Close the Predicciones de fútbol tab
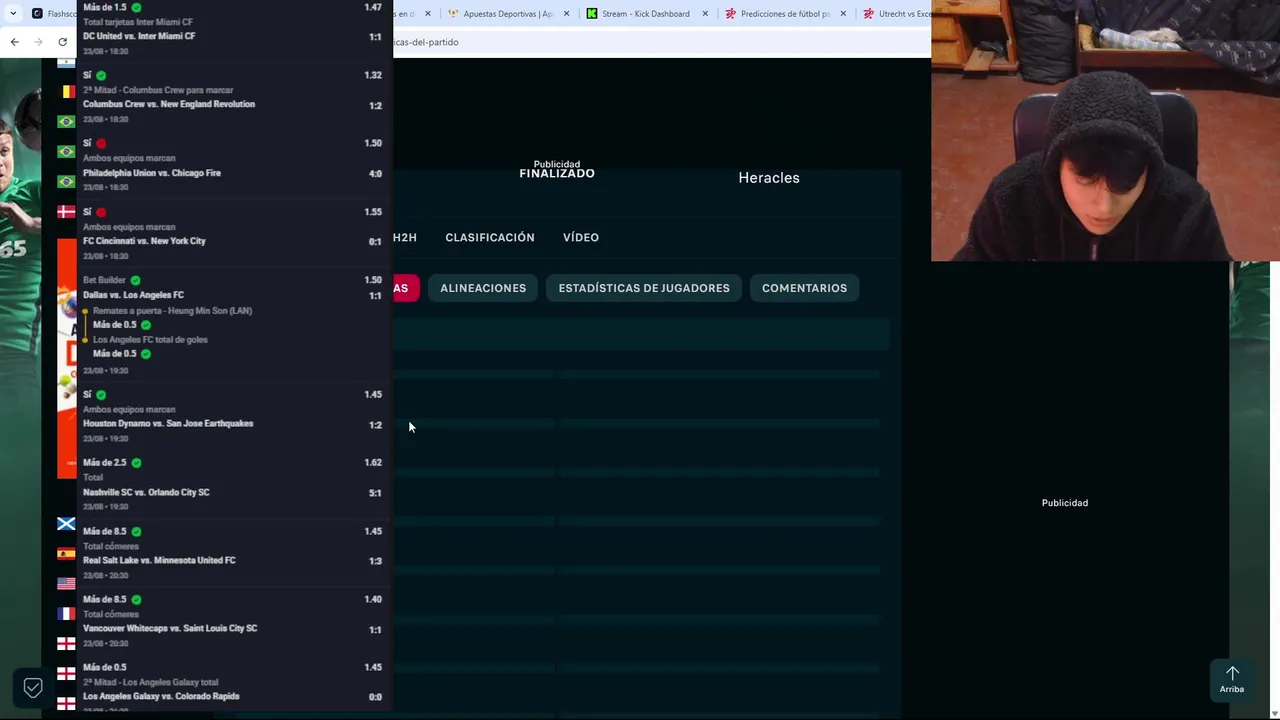The width and height of the screenshot is (1280, 720). [843, 14]
